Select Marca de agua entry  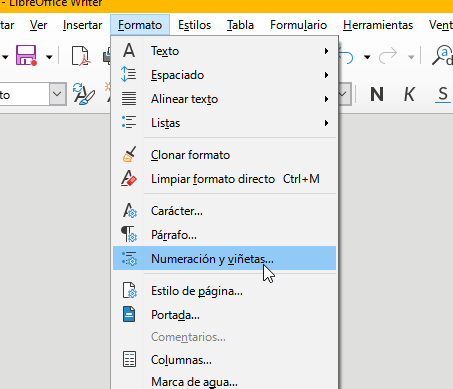[x=224, y=382]
